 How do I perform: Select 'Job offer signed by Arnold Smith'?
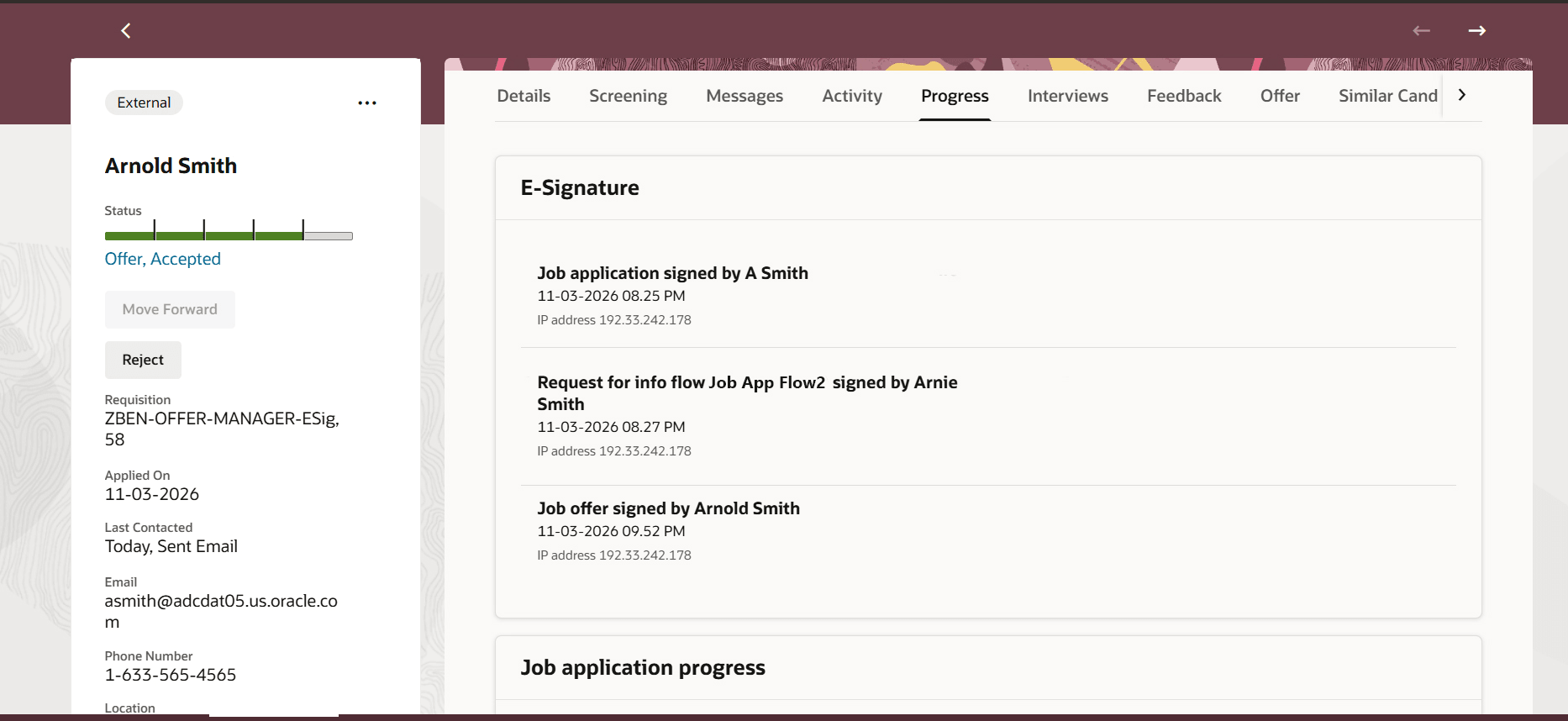click(x=668, y=508)
